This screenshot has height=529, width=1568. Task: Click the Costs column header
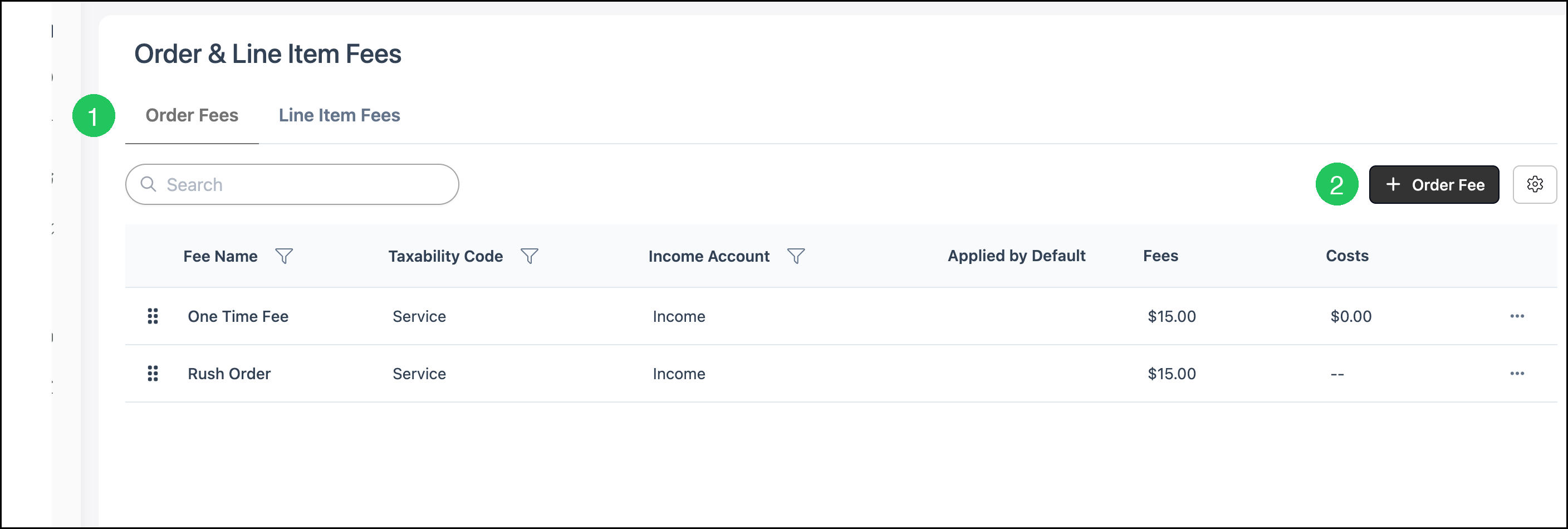[x=1346, y=256]
